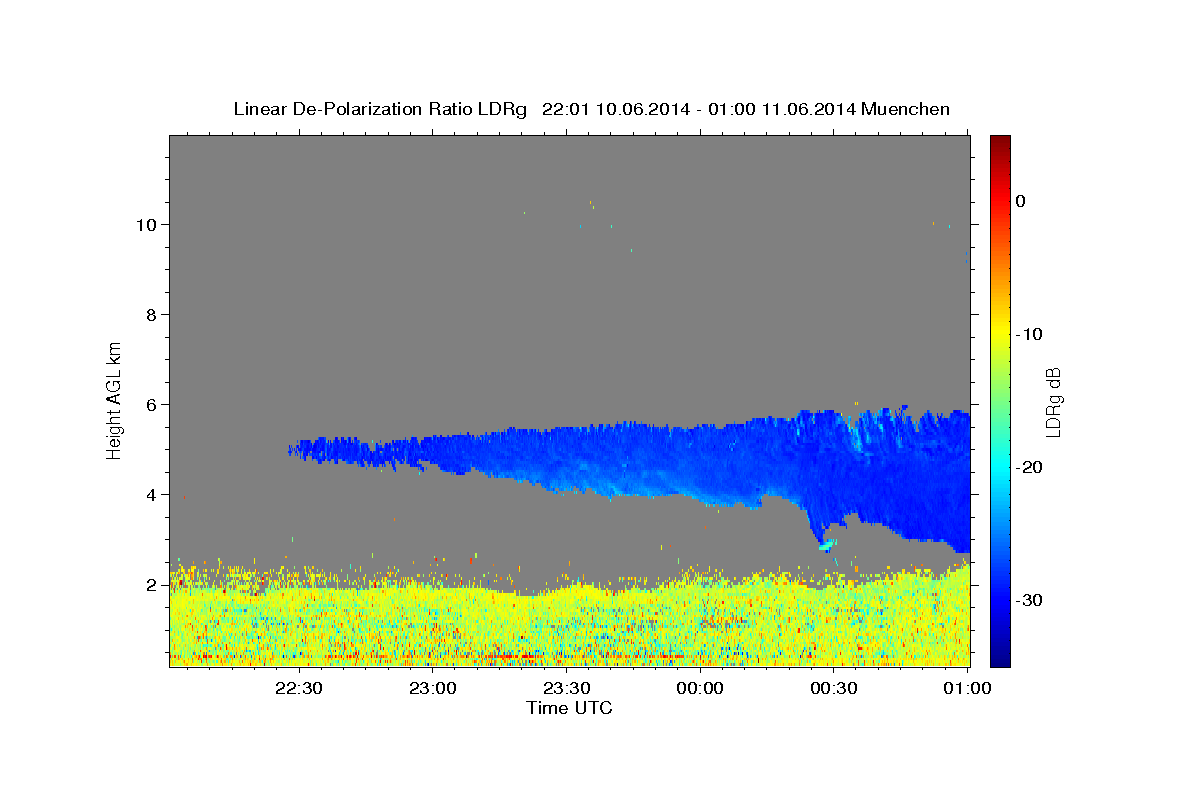Click the 23:00 time tick label
Screen dimensions: 1200x800
tap(432, 688)
